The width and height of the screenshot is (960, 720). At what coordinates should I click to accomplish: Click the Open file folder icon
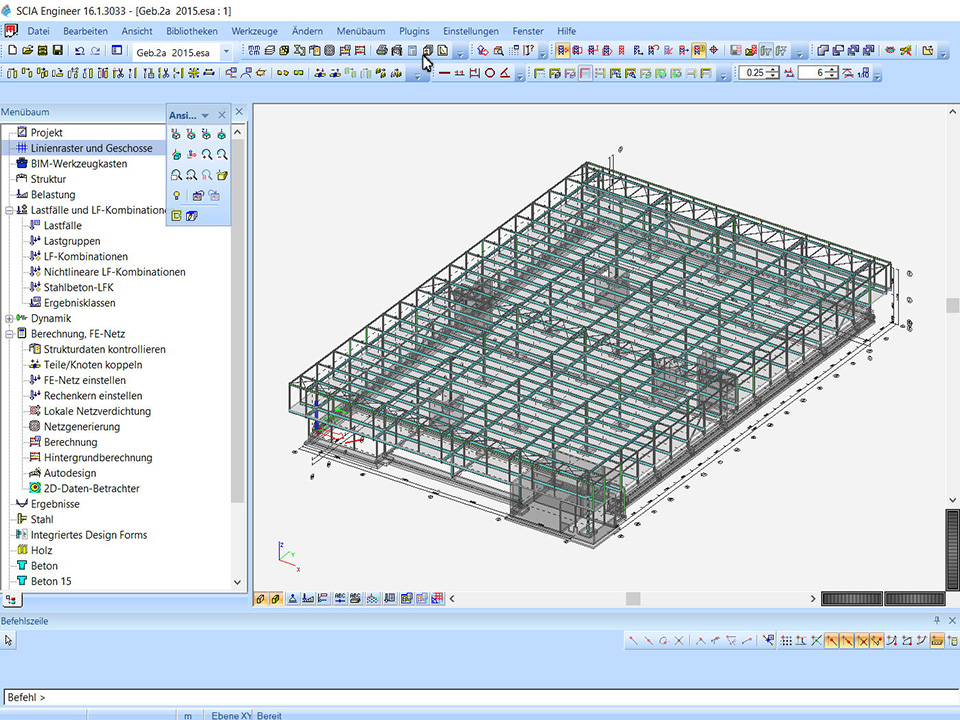[x=27, y=50]
